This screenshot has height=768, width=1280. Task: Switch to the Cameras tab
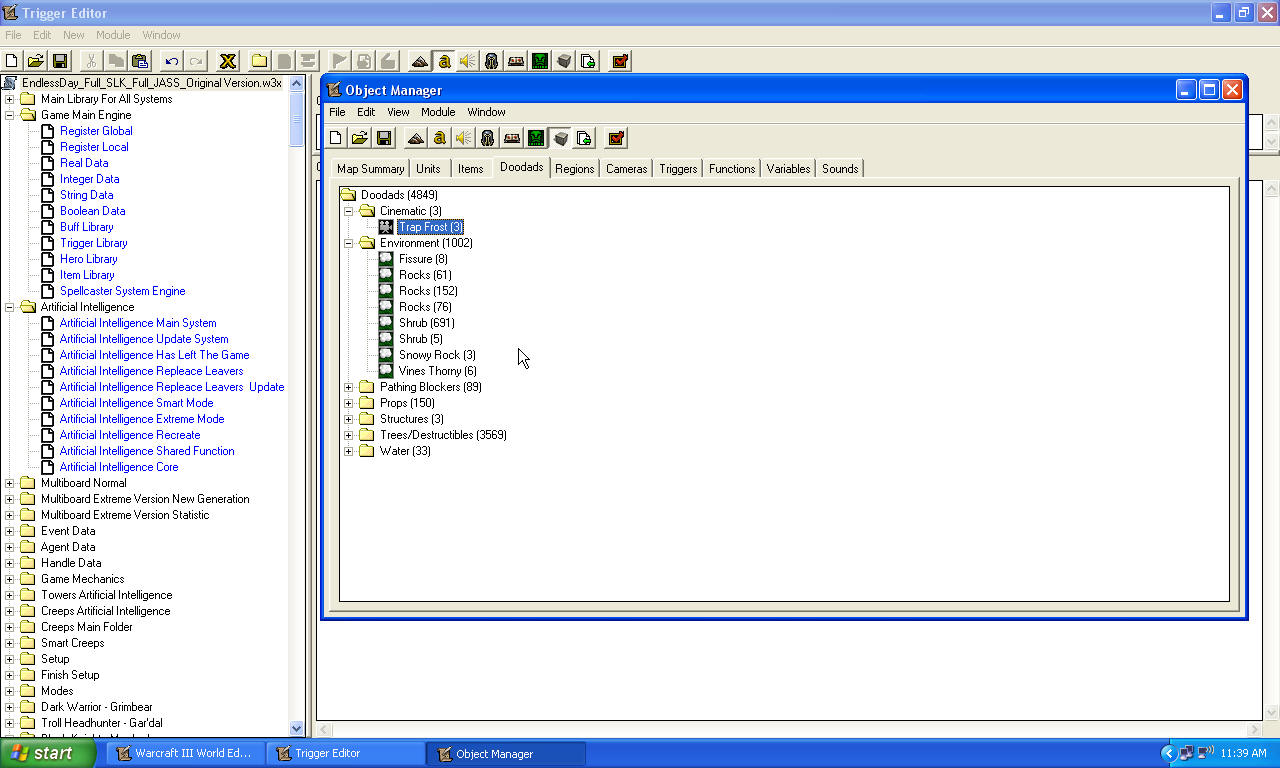tap(627, 169)
